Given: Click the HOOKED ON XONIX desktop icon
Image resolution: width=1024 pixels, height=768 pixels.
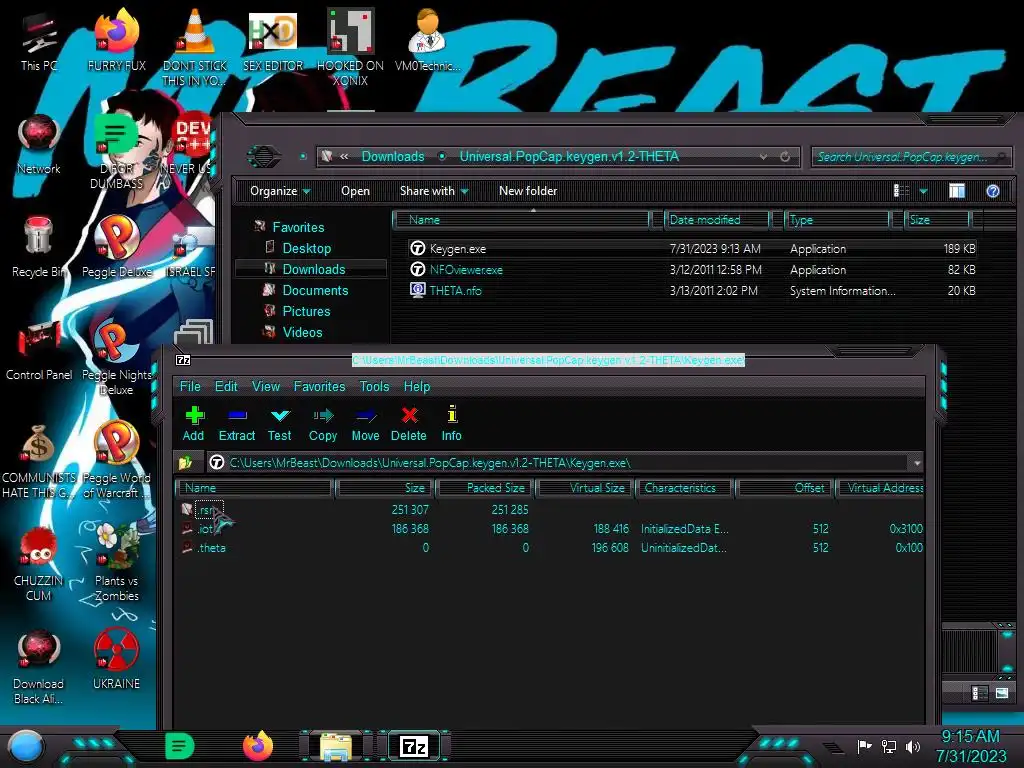Looking at the screenshot, I should pyautogui.click(x=350, y=31).
